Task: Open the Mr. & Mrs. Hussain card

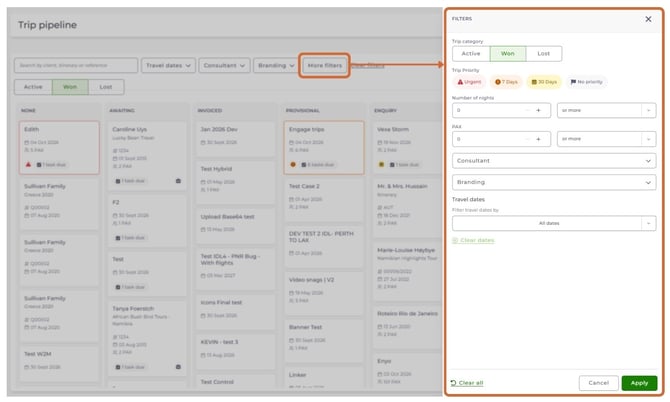Action: click(408, 208)
